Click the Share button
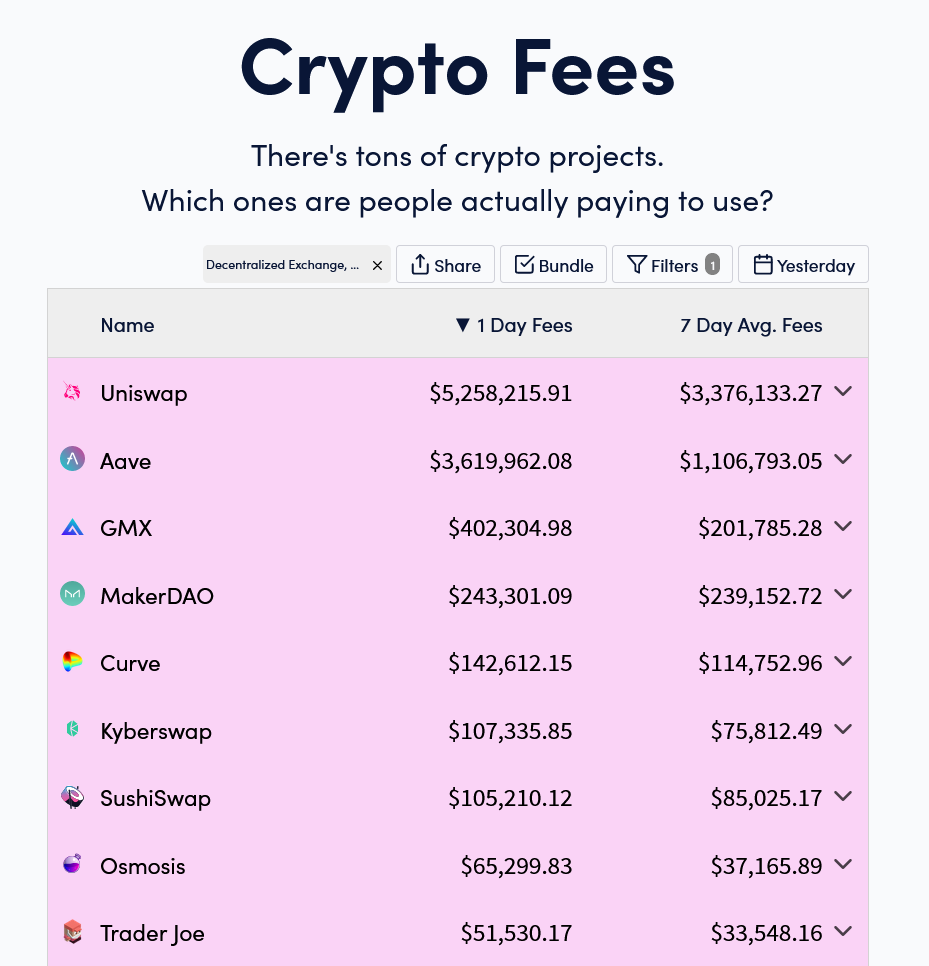This screenshot has height=966, width=929. coord(445,264)
